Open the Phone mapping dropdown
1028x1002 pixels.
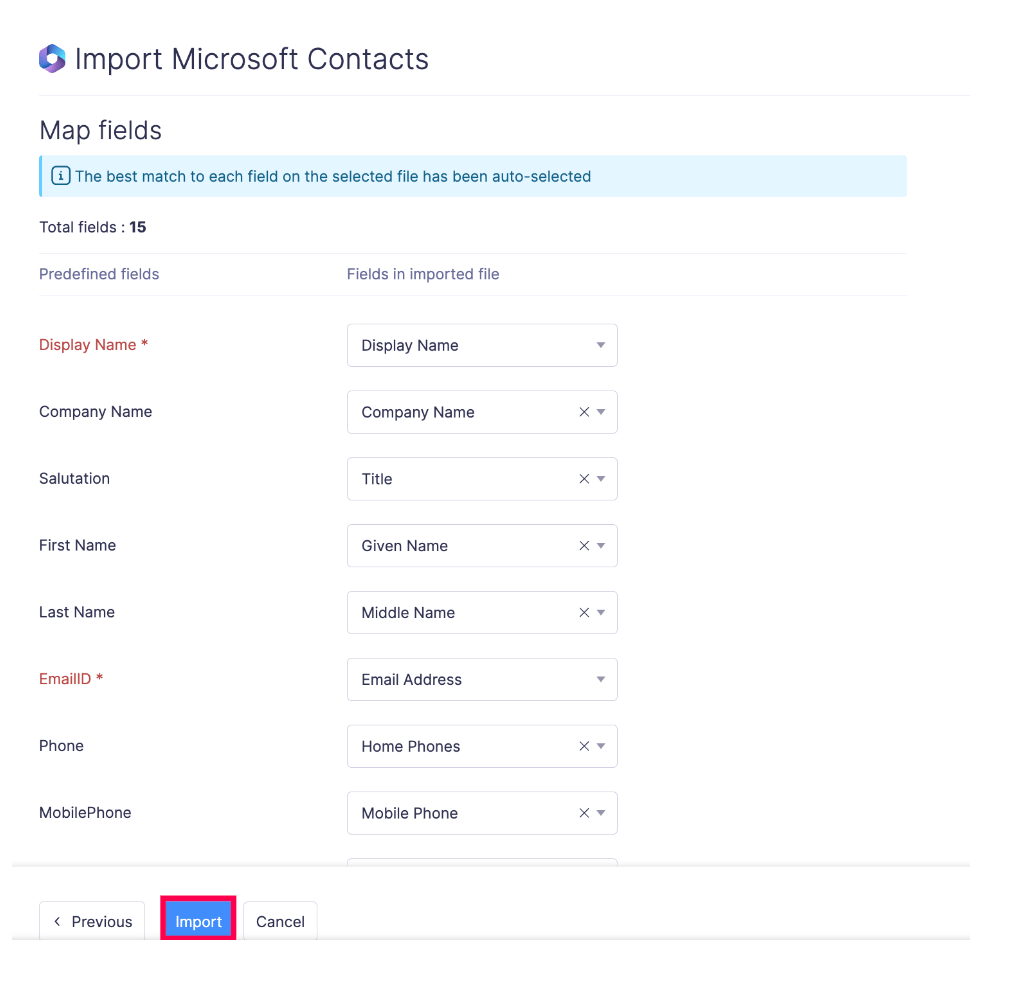point(604,745)
